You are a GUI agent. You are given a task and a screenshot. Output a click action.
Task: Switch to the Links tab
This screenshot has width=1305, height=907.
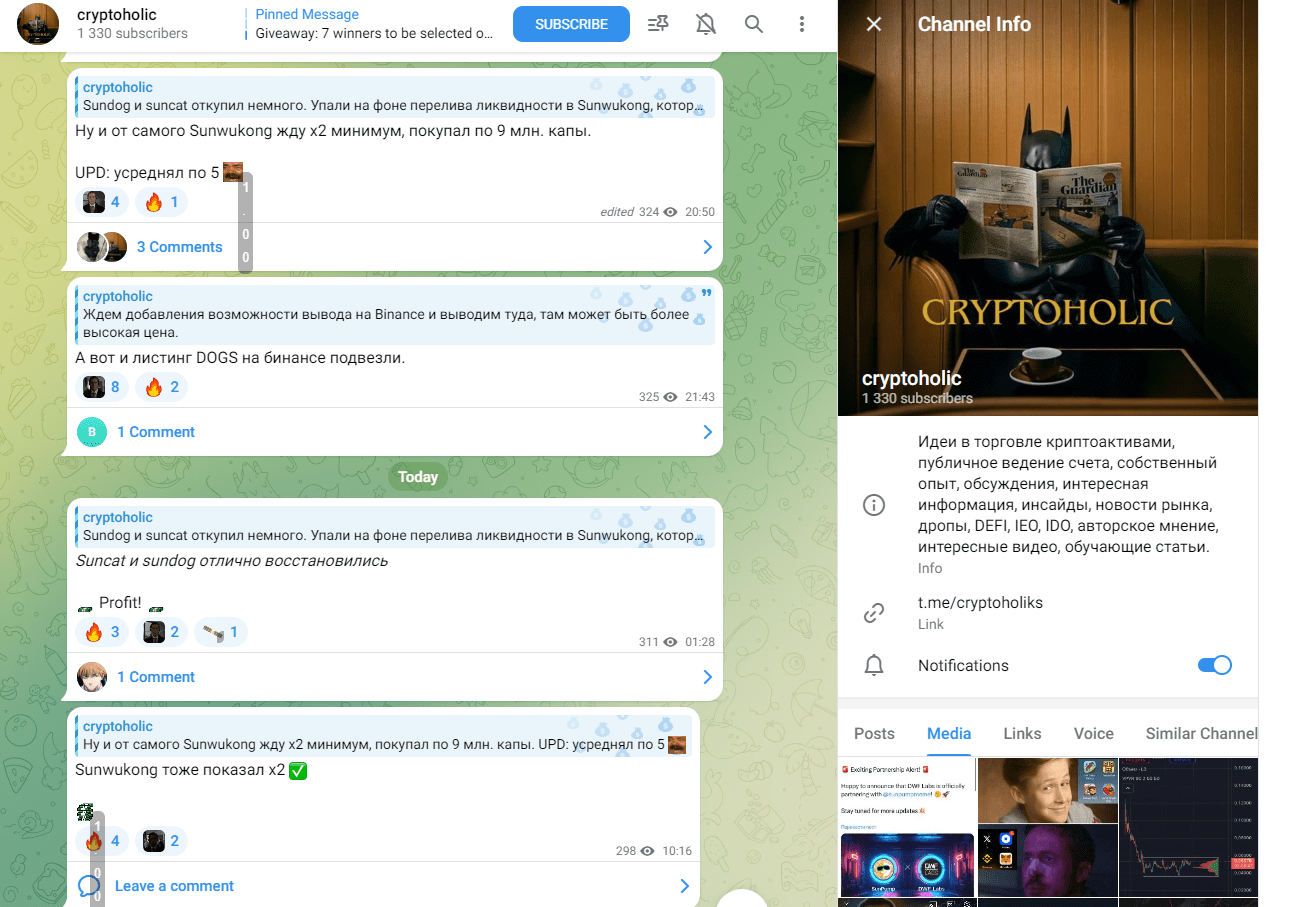pos(1022,733)
